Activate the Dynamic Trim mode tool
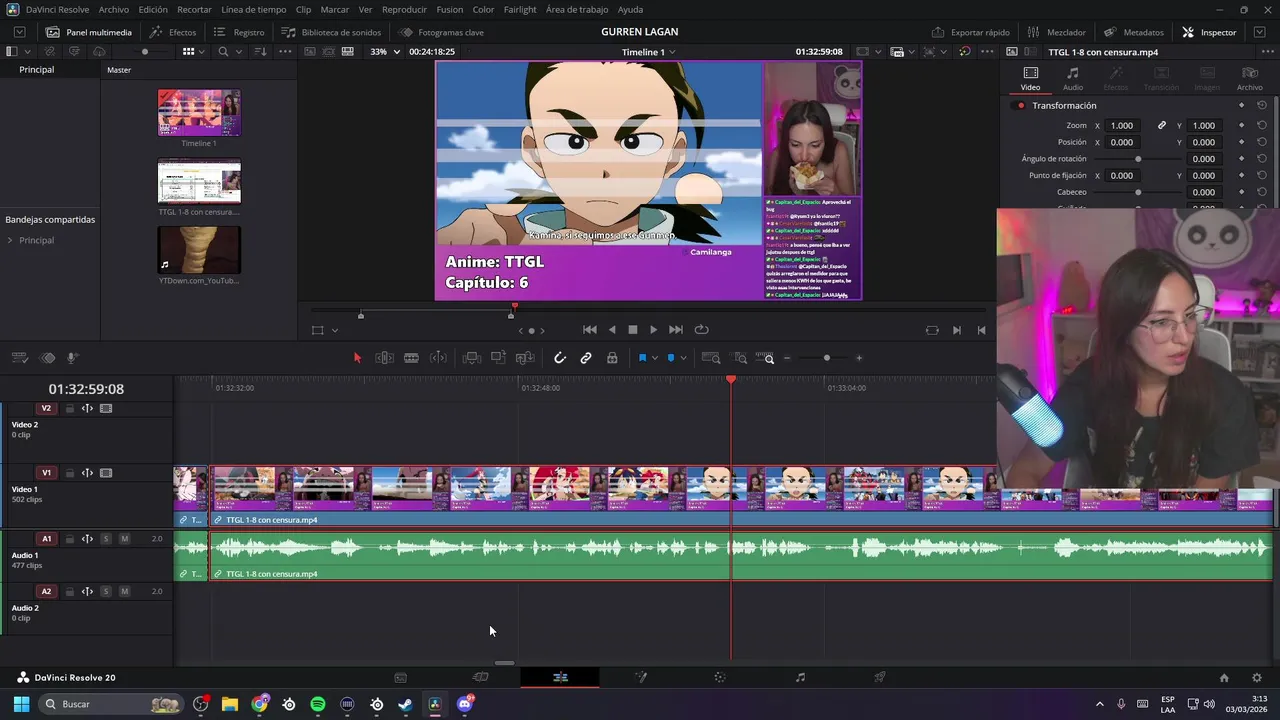This screenshot has height=720, width=1280. (438, 358)
